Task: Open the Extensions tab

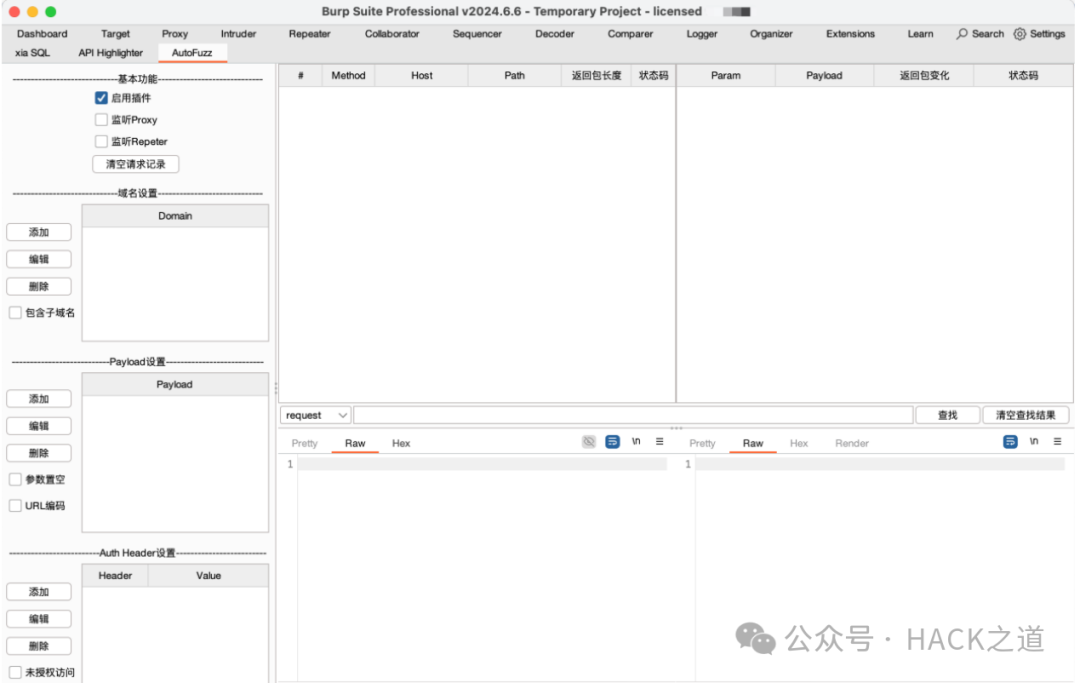Action: click(851, 34)
